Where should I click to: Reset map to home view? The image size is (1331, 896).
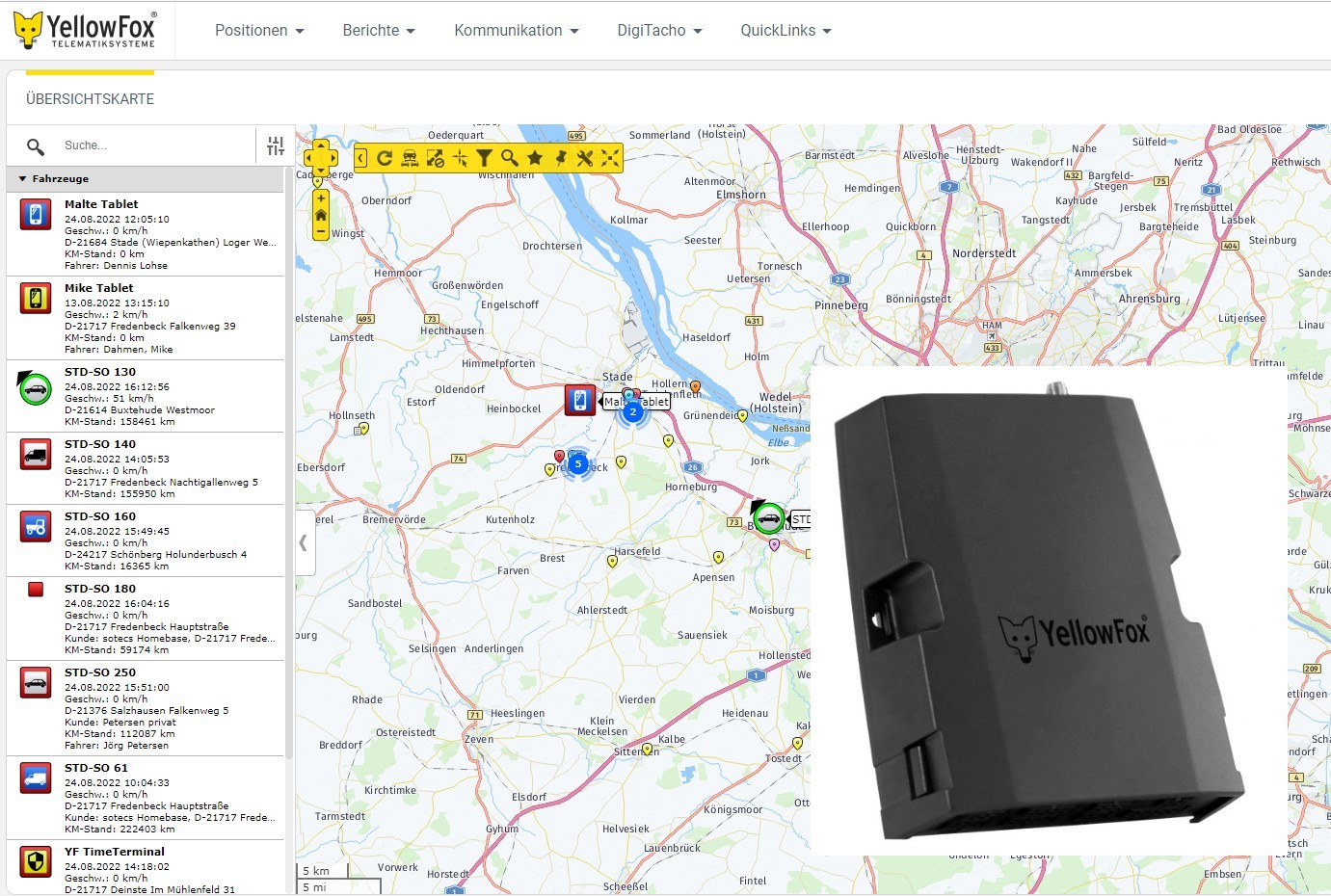[321, 215]
